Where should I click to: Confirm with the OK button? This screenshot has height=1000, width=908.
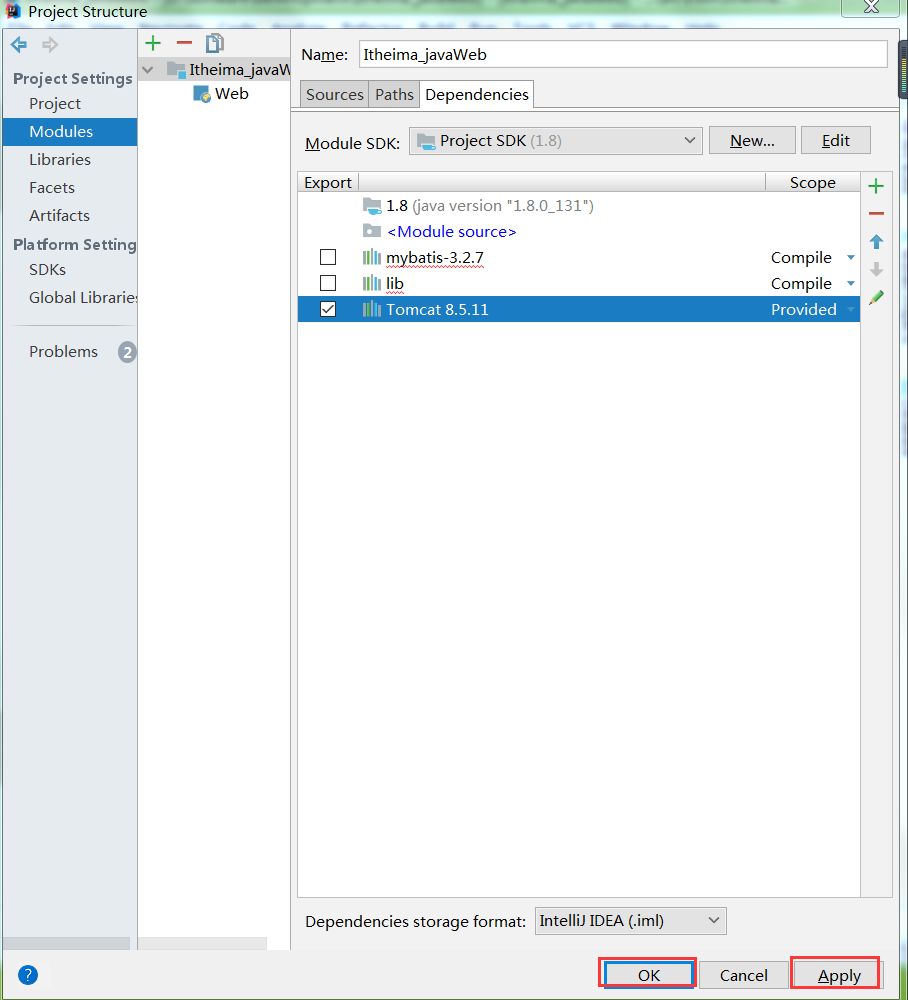point(648,974)
